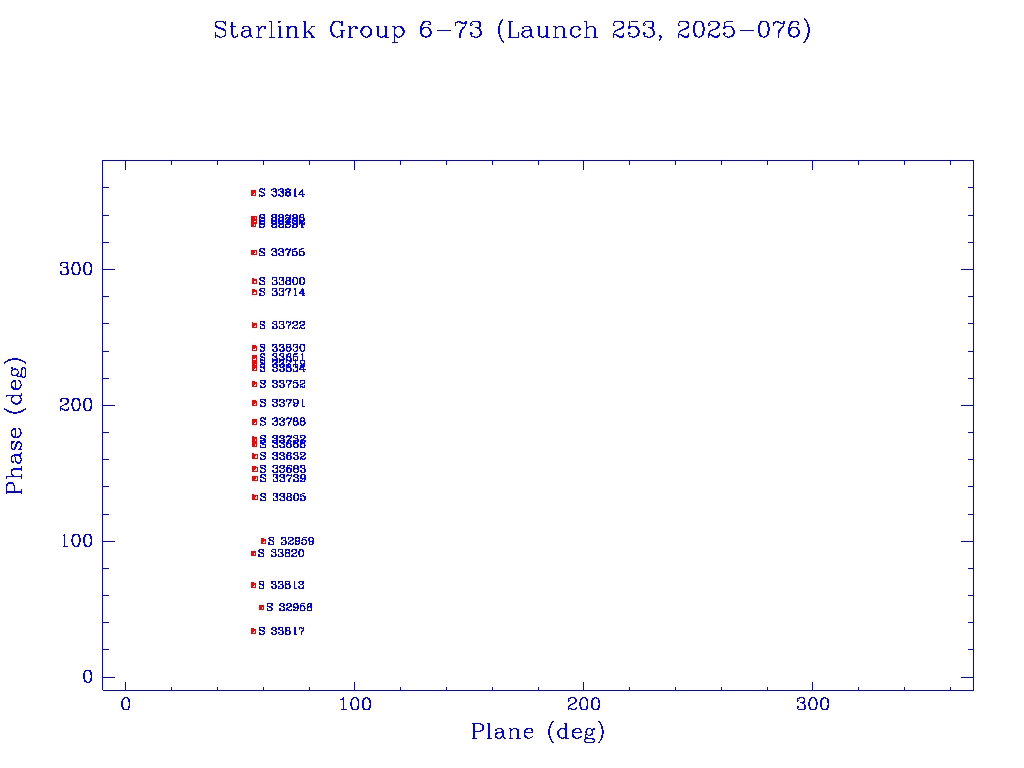The height and width of the screenshot is (768, 1024).
Task: Pick the "S 33722" satellite label
Action: pyautogui.click(x=282, y=325)
